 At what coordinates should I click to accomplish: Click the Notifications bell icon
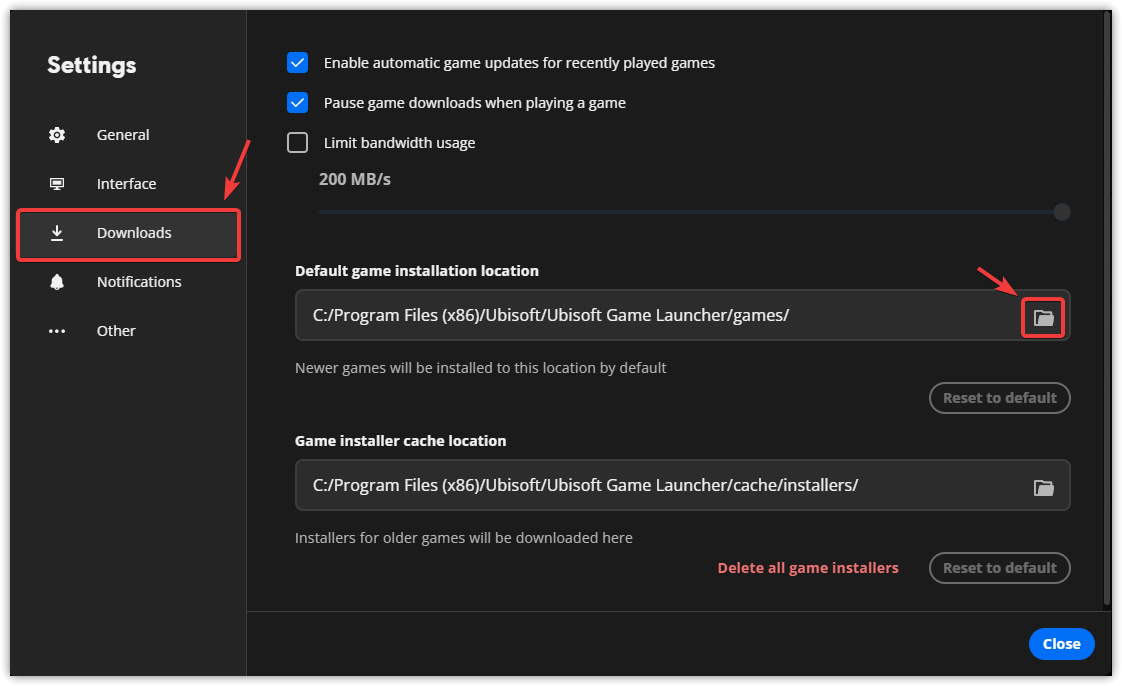(57, 282)
